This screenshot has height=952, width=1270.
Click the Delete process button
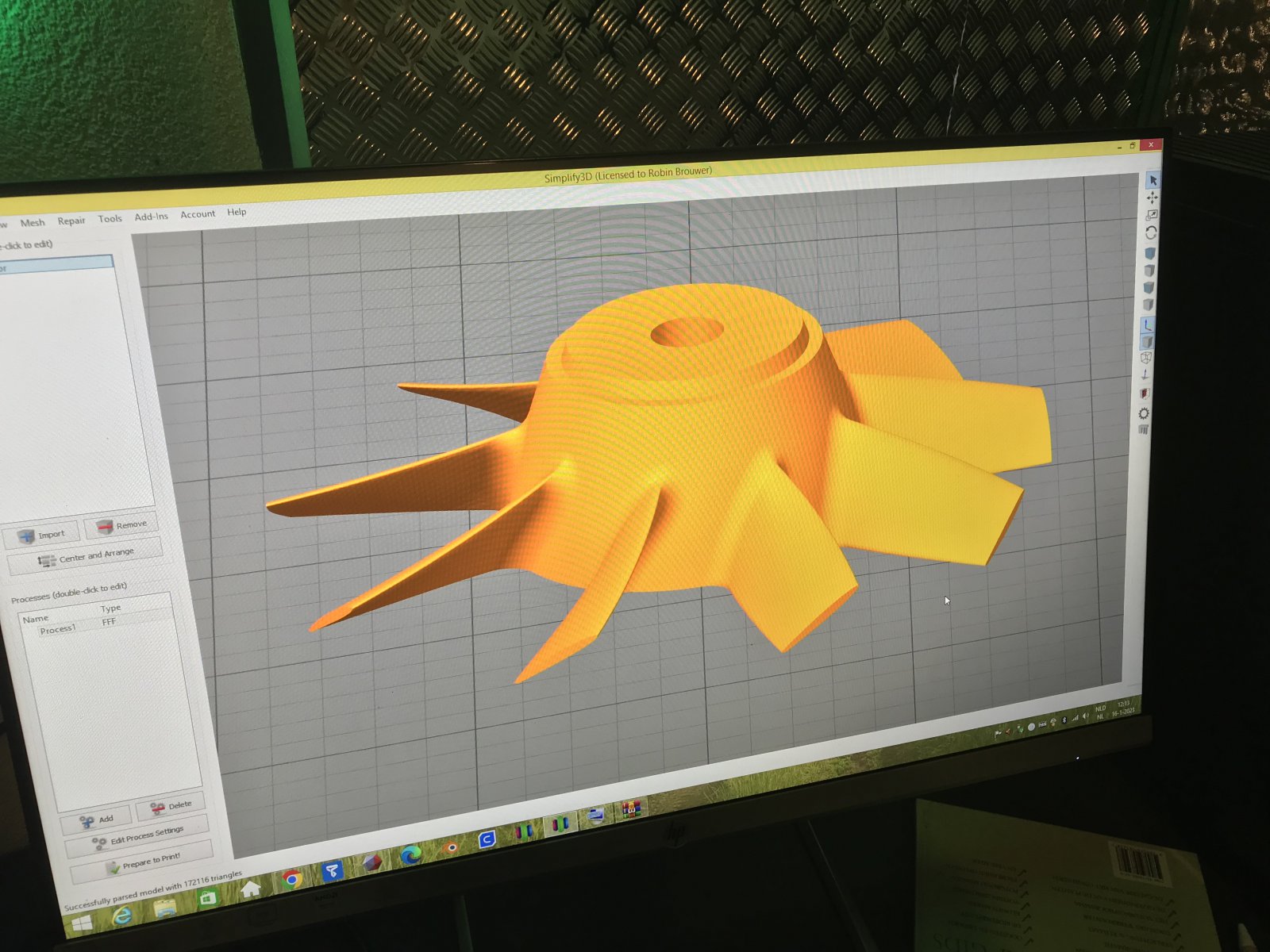170,806
